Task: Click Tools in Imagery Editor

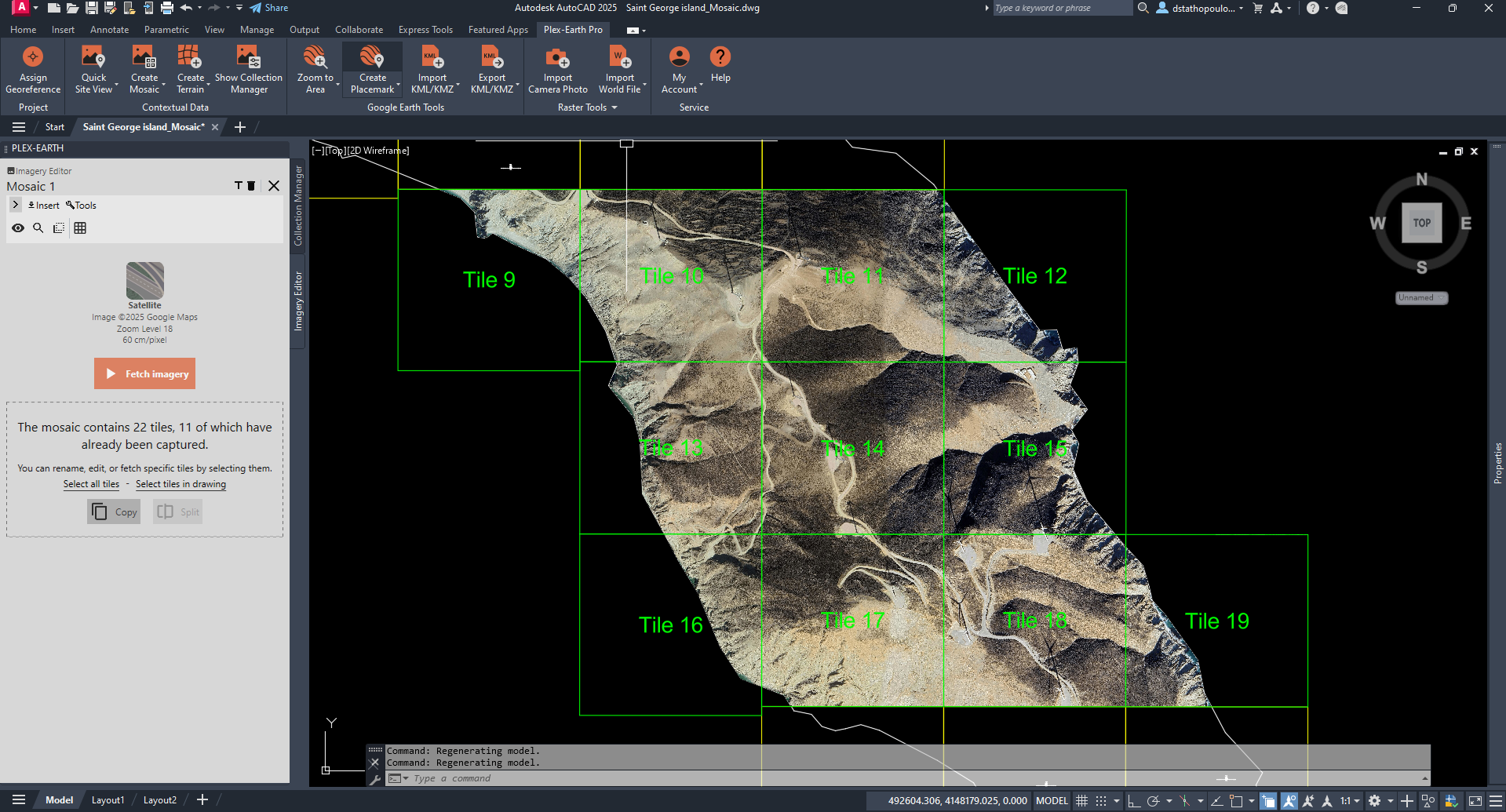Action: point(82,206)
